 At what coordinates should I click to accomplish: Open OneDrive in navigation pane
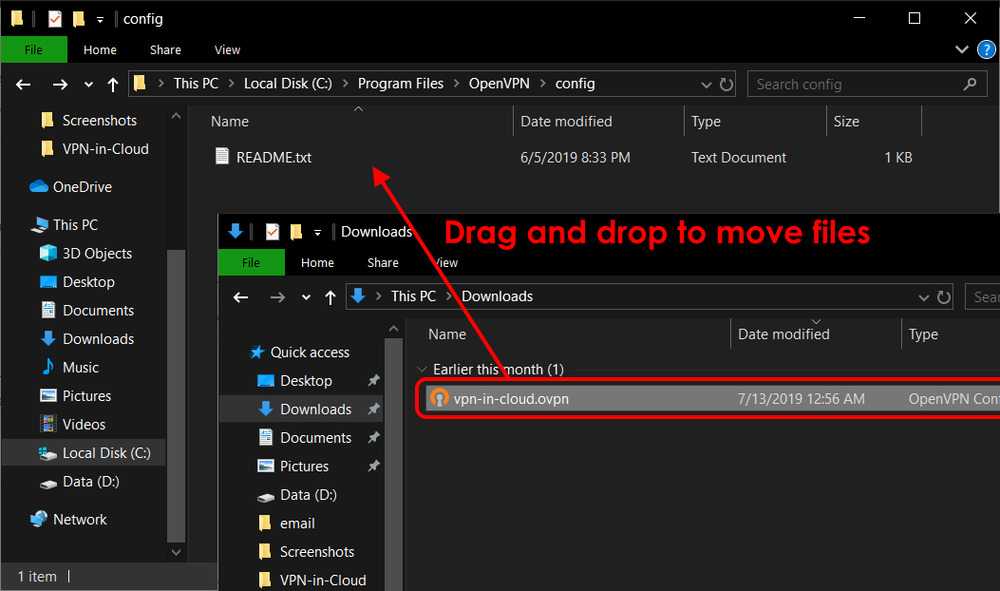point(81,187)
